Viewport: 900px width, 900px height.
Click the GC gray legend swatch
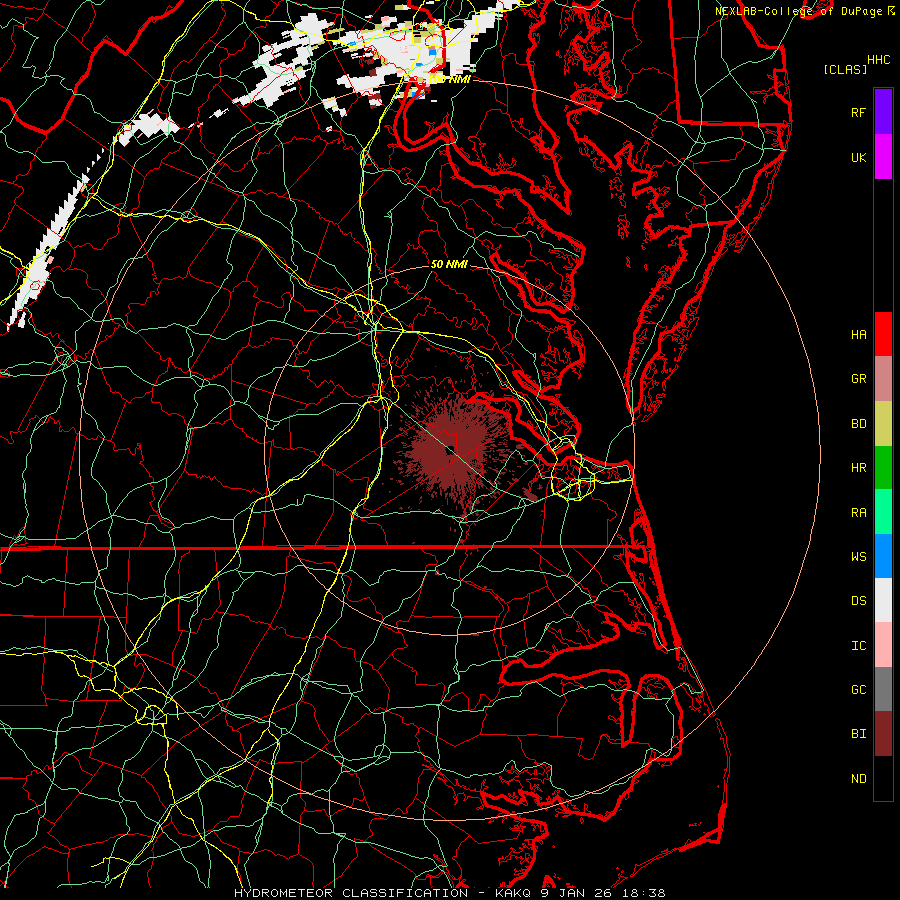coord(883,689)
